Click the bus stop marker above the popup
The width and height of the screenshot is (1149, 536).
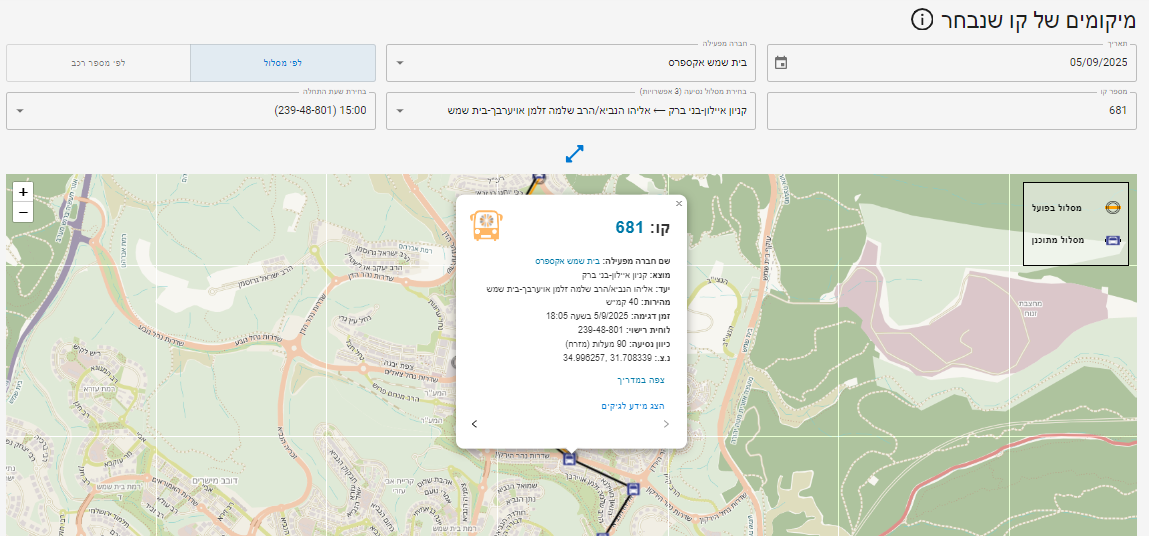(x=539, y=176)
